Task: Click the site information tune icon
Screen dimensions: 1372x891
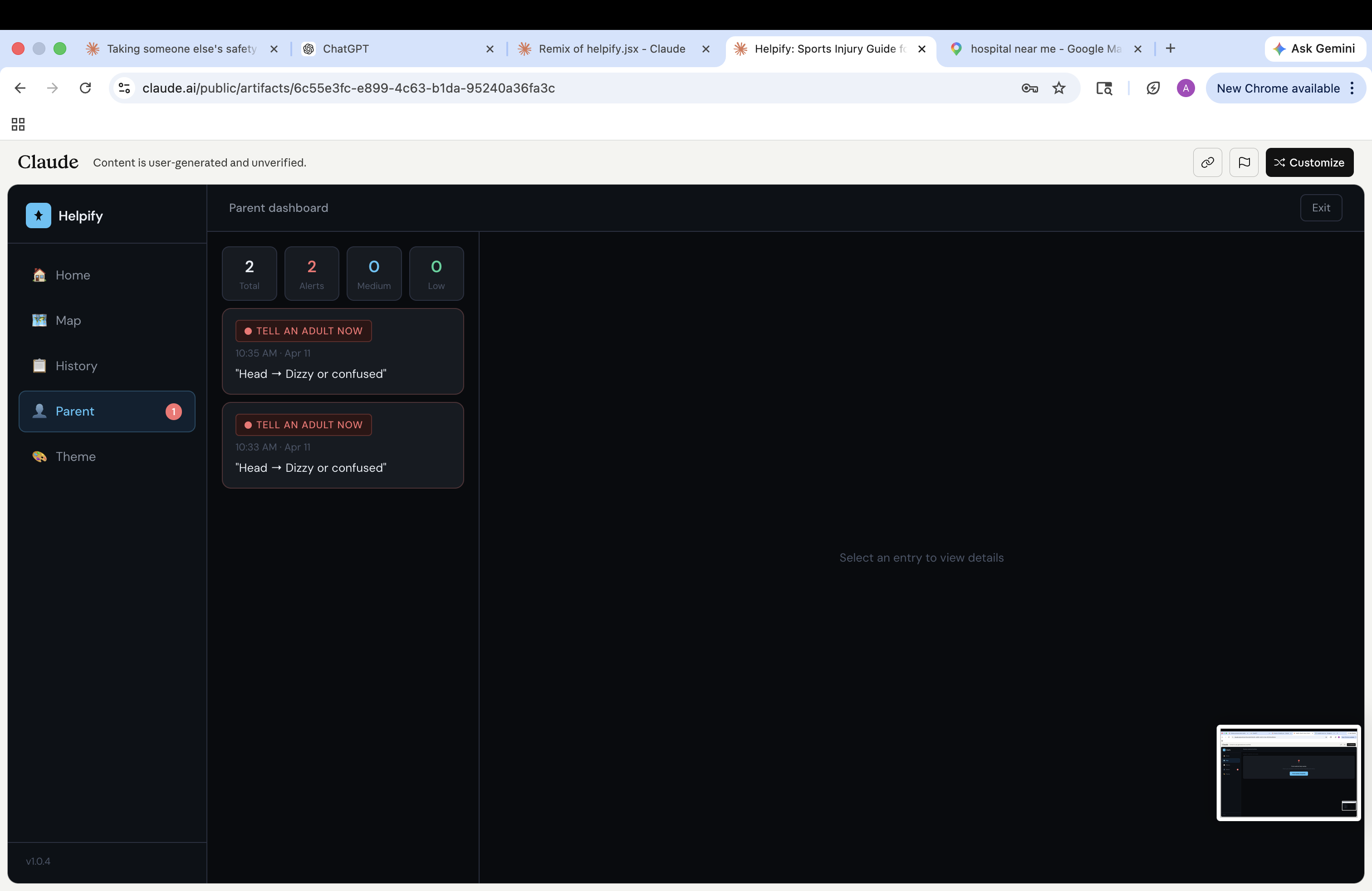Action: coord(124,88)
